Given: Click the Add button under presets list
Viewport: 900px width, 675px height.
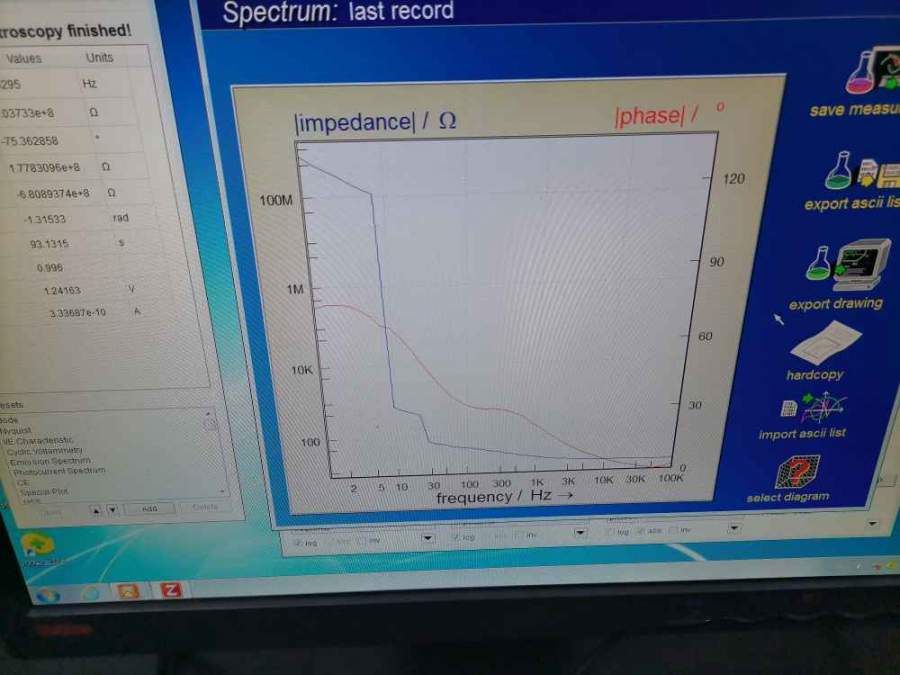Looking at the screenshot, I should click(149, 509).
